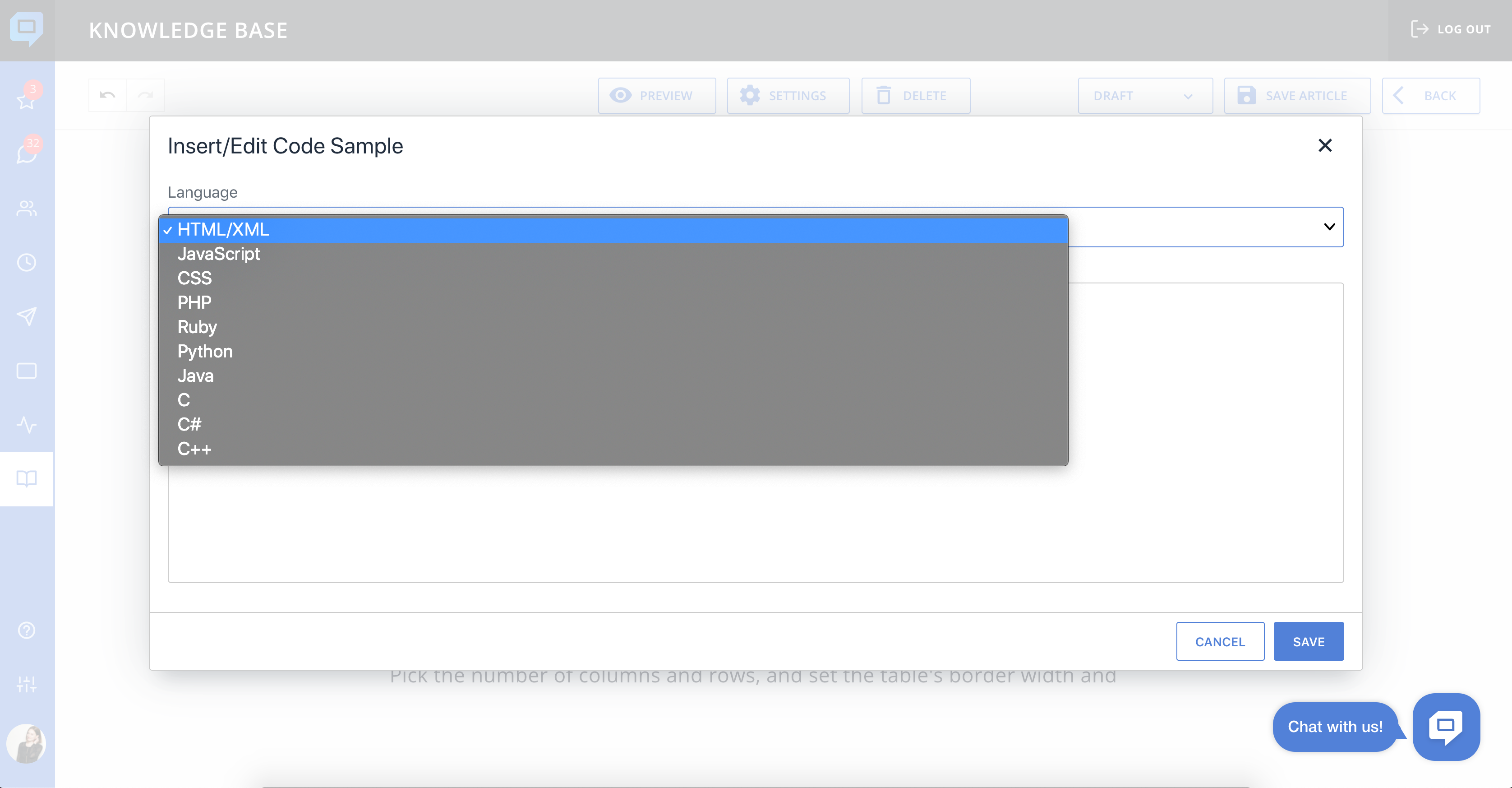This screenshot has height=788, width=1512.
Task: Open the Draft status dropdown
Action: pos(1145,95)
